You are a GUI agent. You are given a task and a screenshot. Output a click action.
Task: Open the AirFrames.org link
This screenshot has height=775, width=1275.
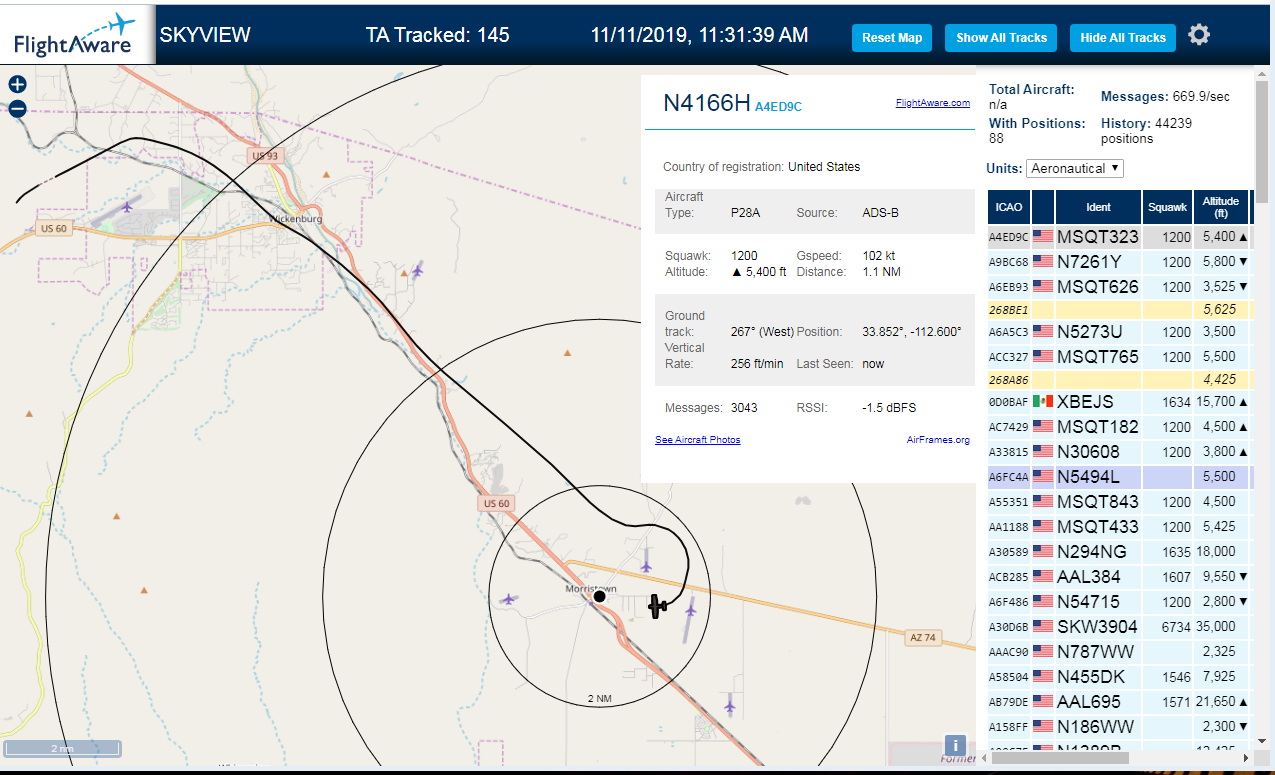(938, 440)
